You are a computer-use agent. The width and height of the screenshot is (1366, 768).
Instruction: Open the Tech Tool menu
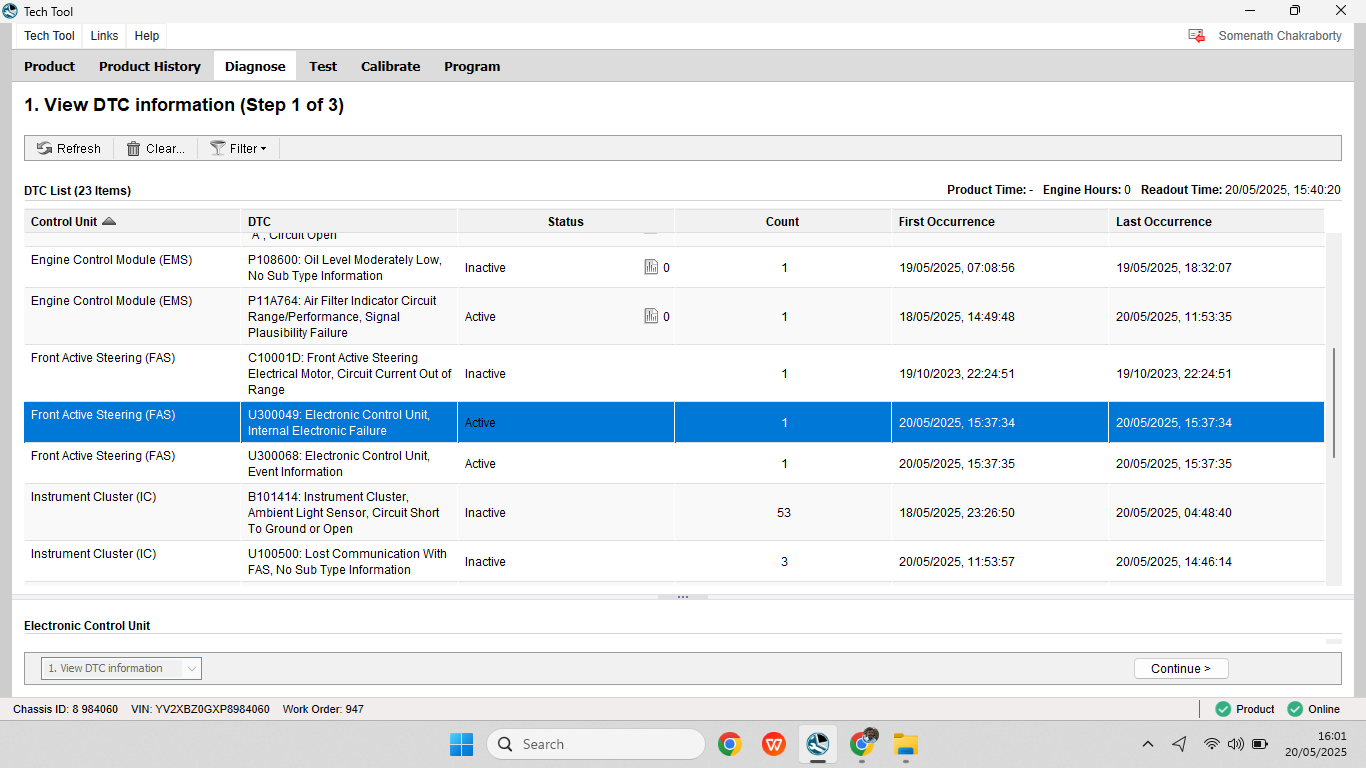[x=49, y=36]
